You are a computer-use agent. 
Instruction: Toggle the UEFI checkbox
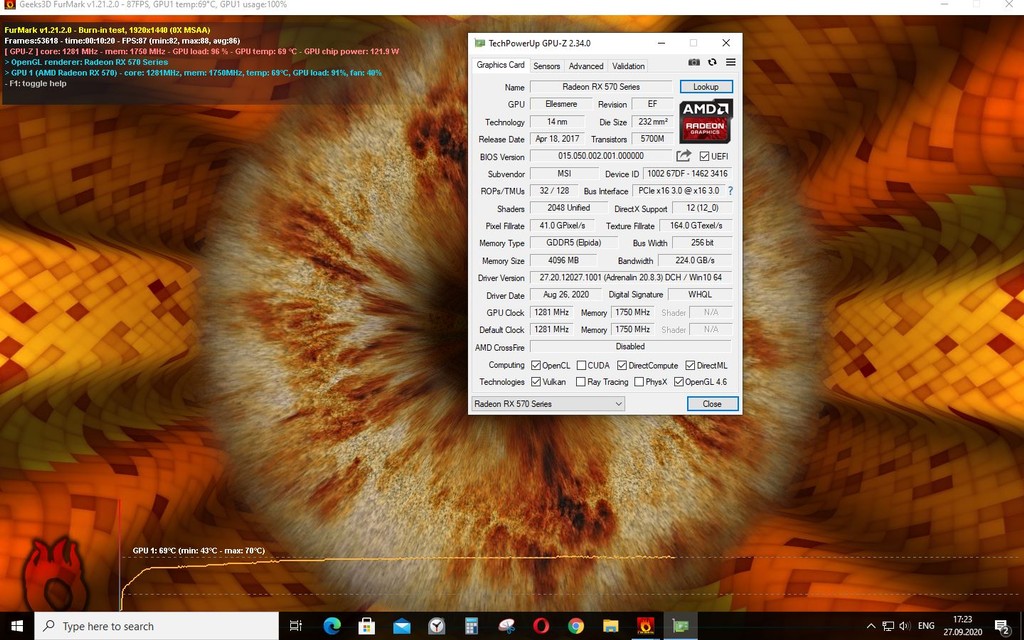coord(704,156)
